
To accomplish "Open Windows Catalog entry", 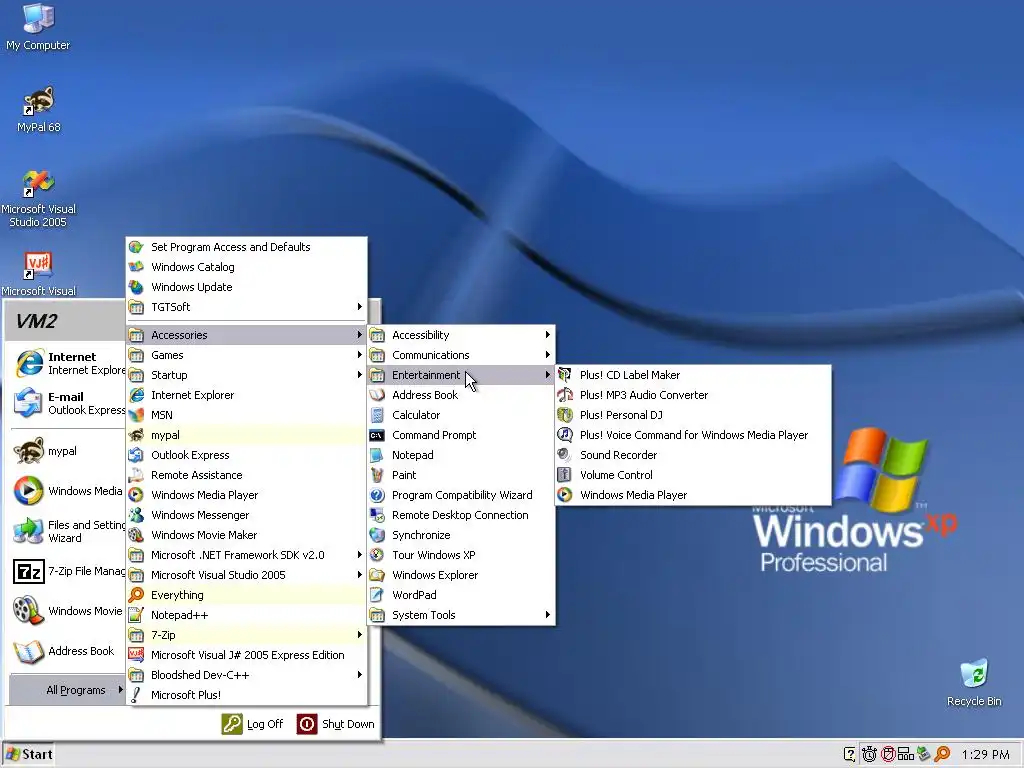I will pos(246,267).
